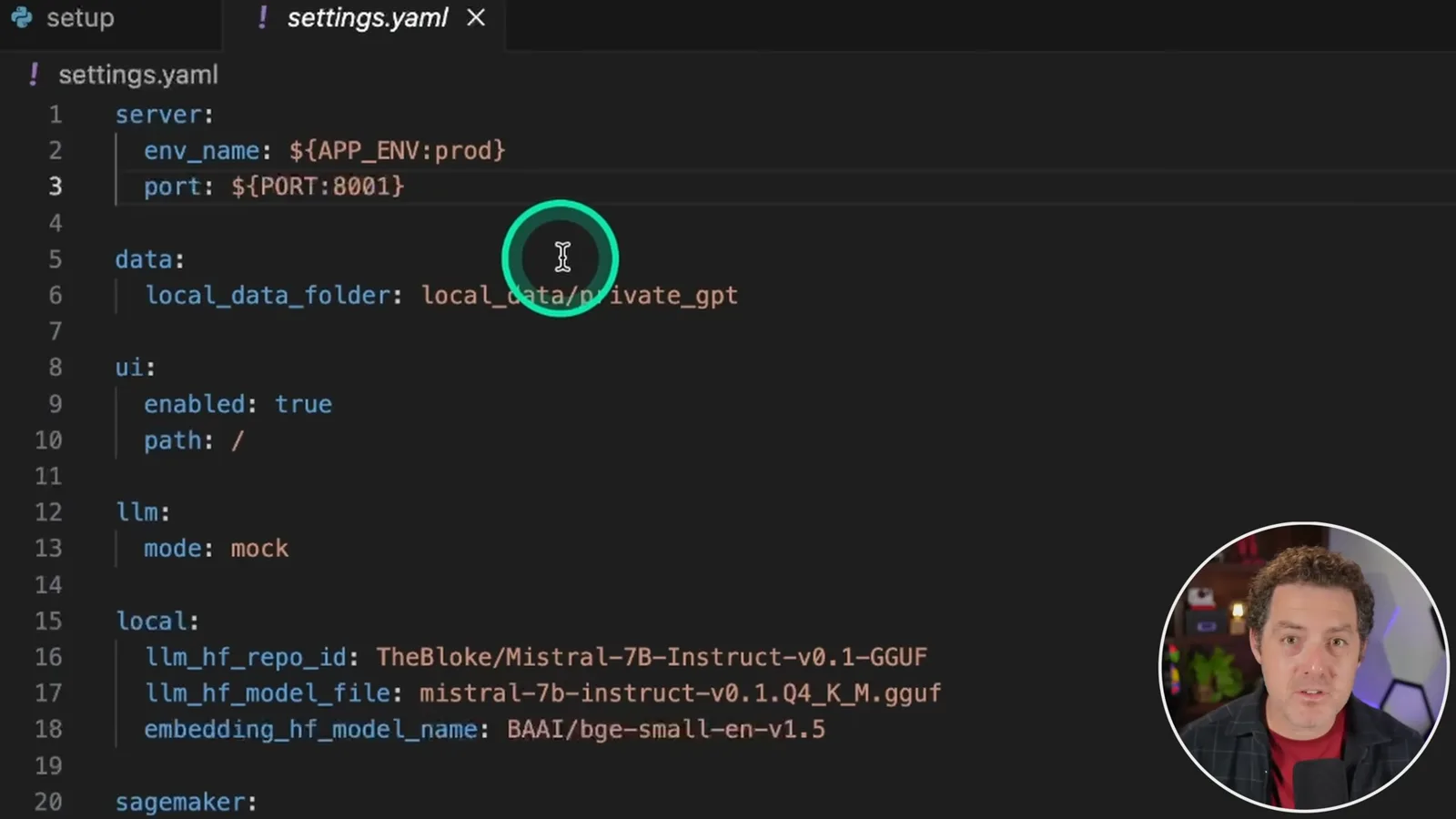Click the ${PORT:8001} value

318,187
